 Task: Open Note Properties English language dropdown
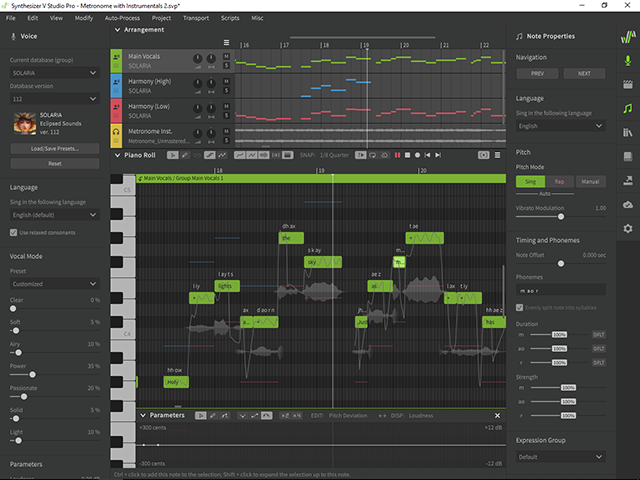point(560,126)
